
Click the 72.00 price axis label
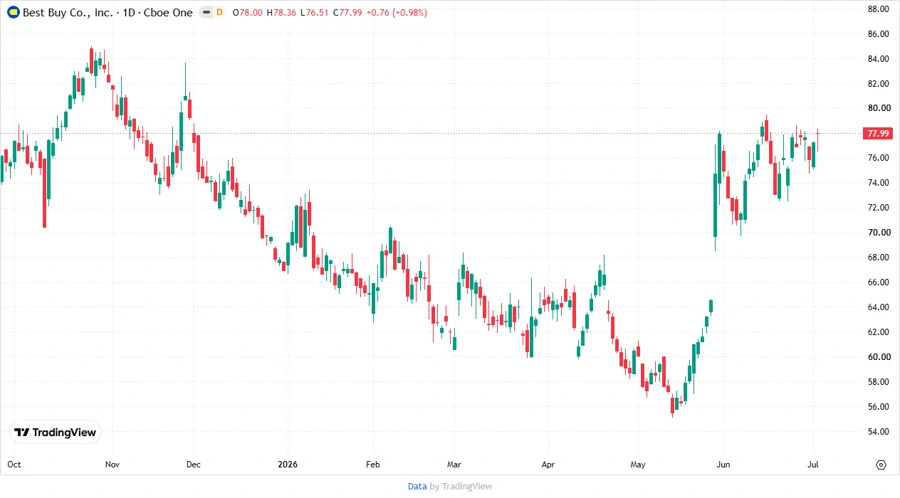pyautogui.click(x=879, y=208)
